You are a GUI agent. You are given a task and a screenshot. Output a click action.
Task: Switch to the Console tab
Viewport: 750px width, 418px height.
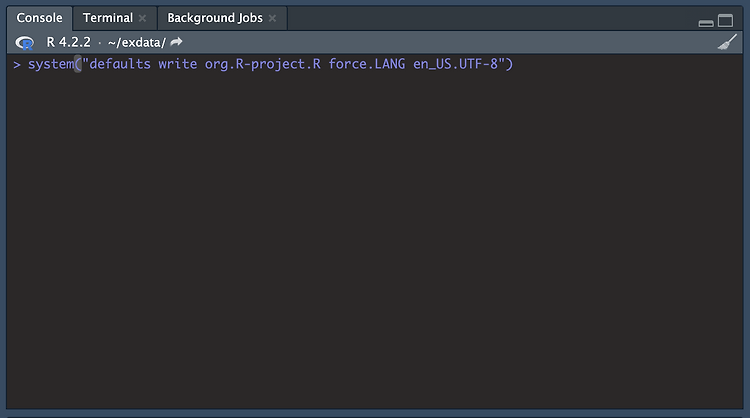39,18
